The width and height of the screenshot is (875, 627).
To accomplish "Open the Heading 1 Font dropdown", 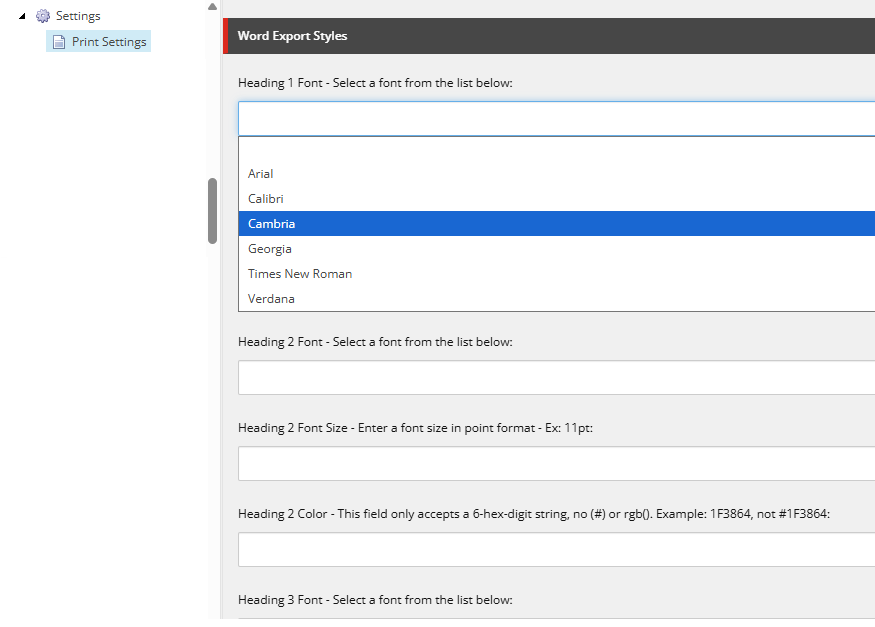I will [556, 119].
